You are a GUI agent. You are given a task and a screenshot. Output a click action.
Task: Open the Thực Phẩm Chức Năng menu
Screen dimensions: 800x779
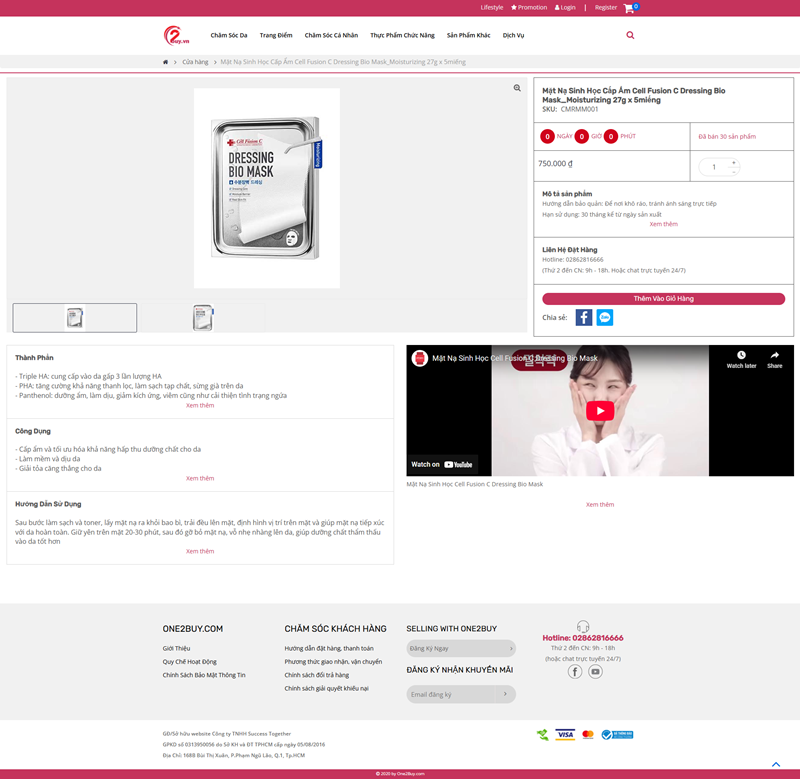tap(402, 35)
